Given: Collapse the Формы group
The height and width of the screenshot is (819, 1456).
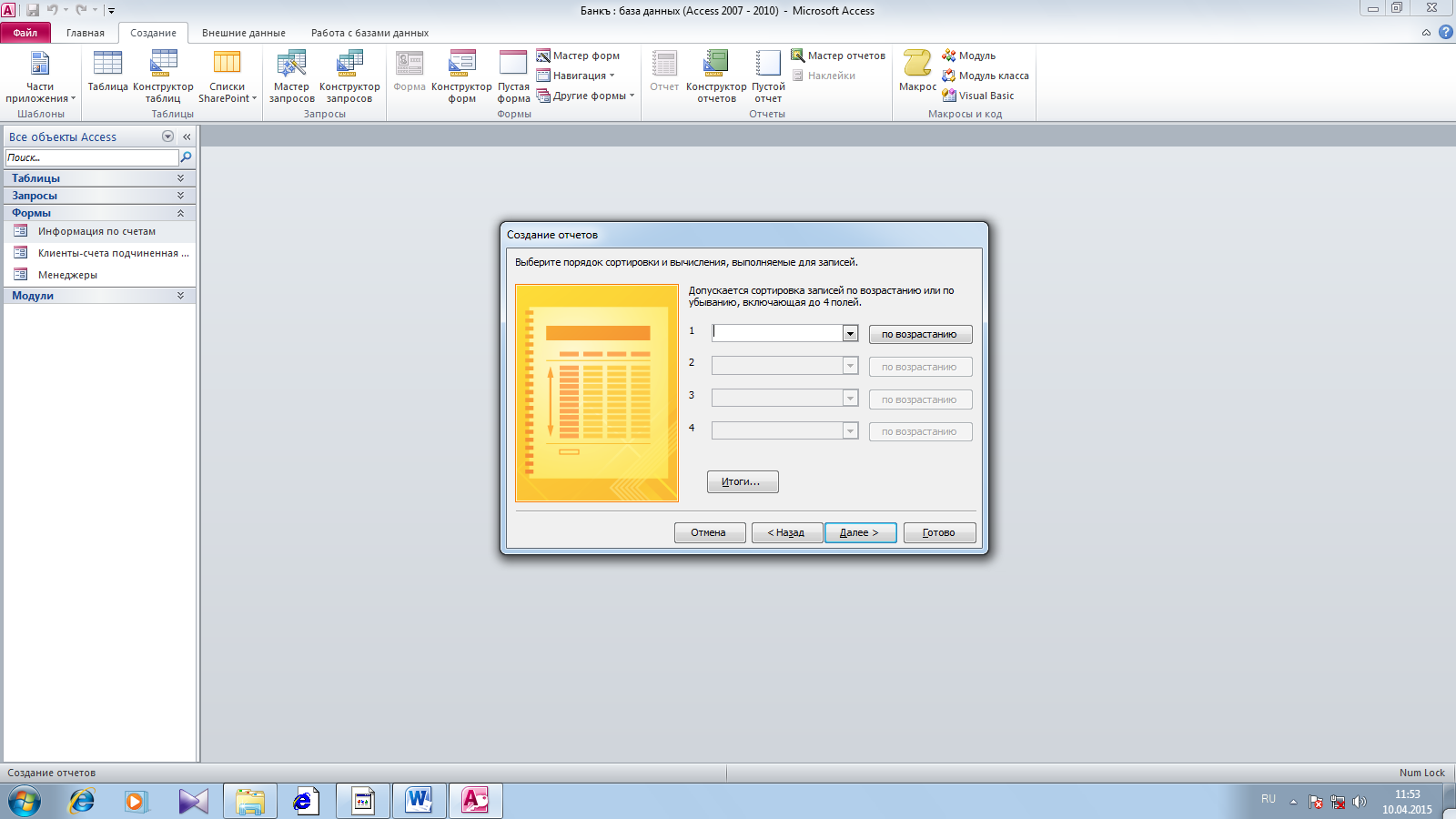Looking at the screenshot, I should (99, 213).
